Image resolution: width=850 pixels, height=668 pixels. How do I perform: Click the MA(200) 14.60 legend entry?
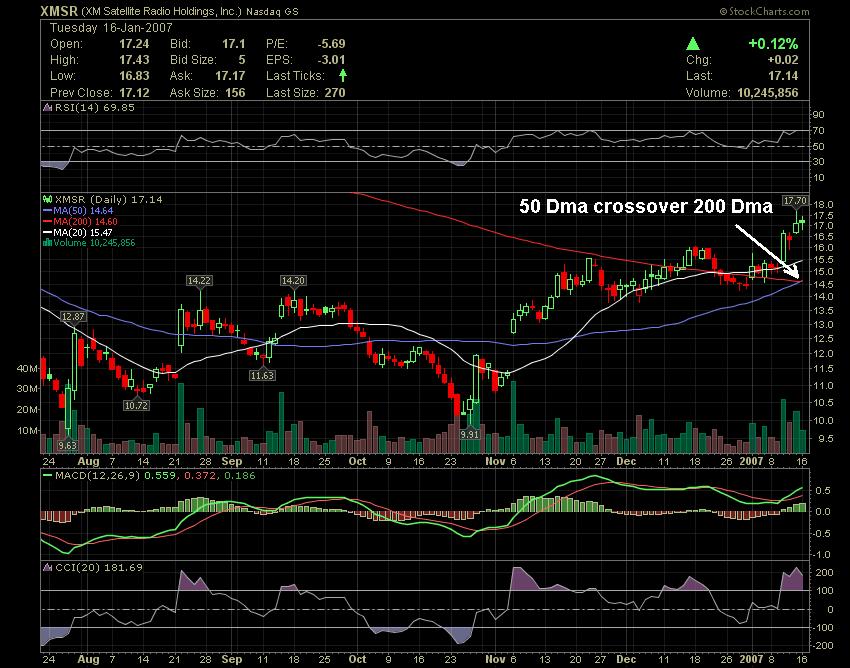[x=85, y=222]
